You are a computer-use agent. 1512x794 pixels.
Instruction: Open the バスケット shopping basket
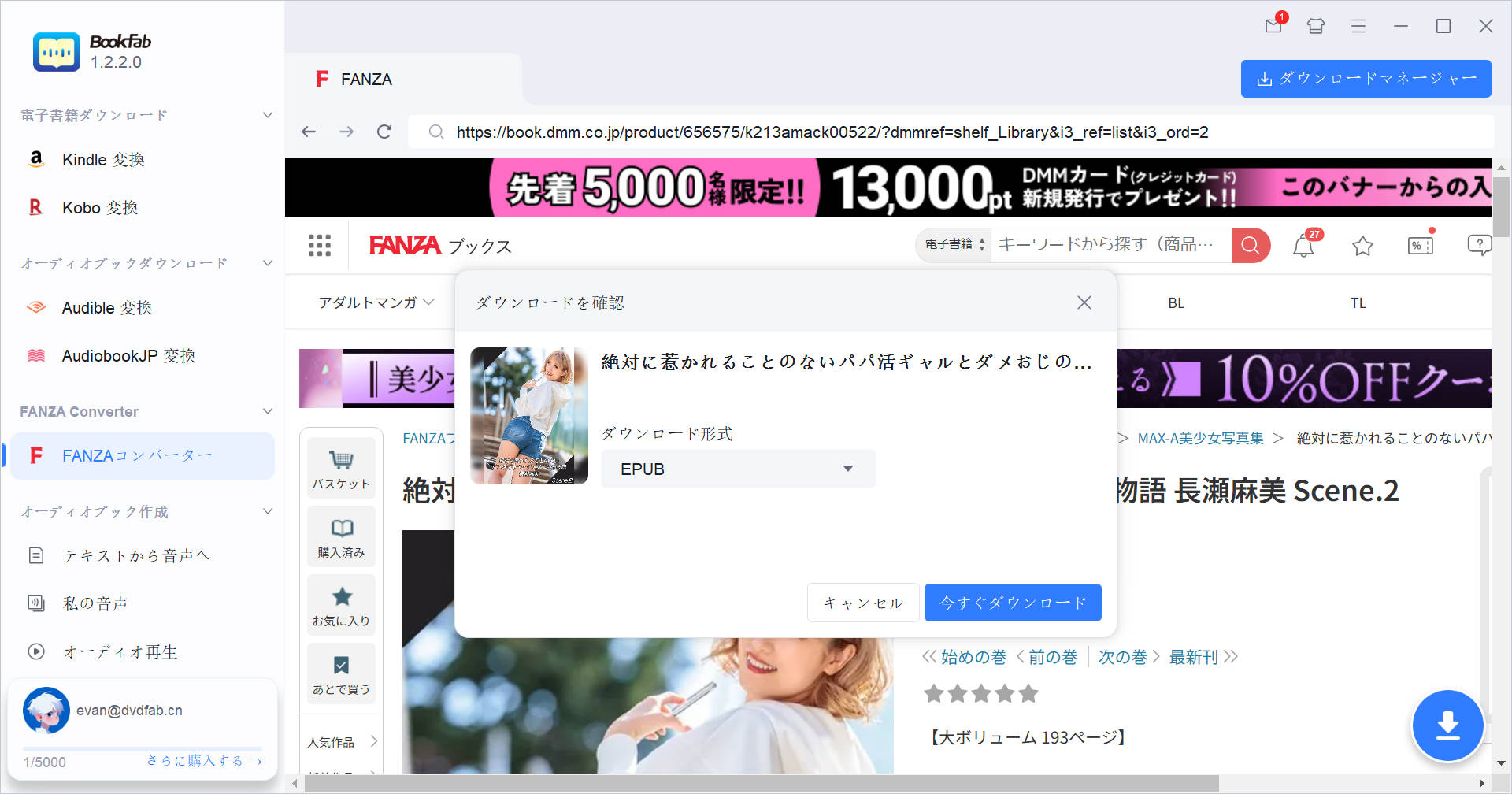[x=341, y=466]
